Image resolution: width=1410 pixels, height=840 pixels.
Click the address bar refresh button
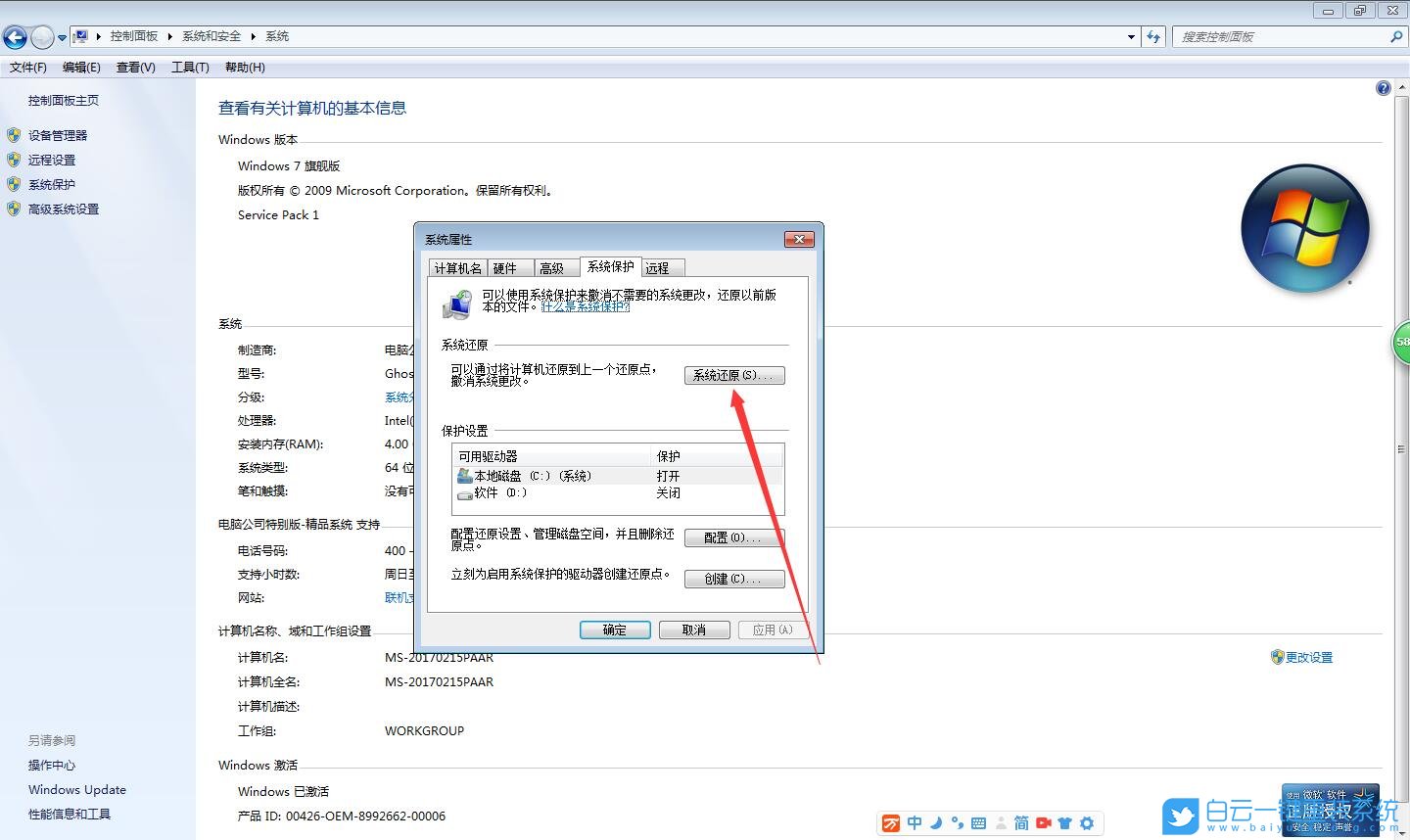tap(1153, 37)
